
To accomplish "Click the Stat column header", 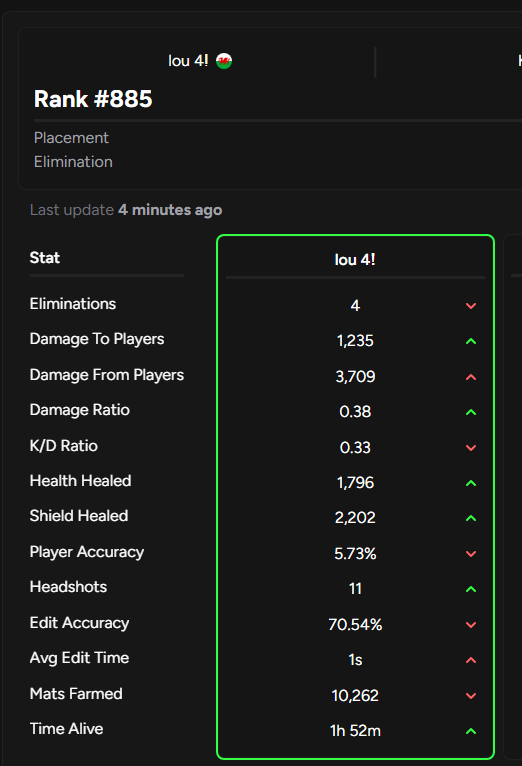I will [45, 257].
